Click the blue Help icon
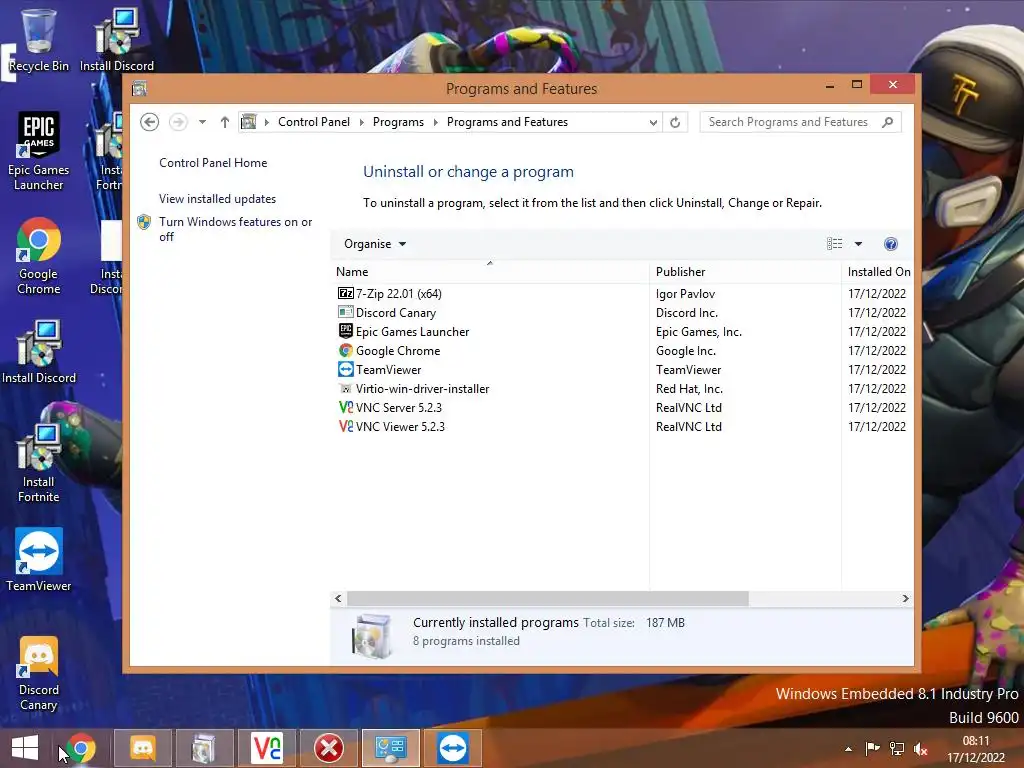The width and height of the screenshot is (1024, 768). tap(891, 244)
